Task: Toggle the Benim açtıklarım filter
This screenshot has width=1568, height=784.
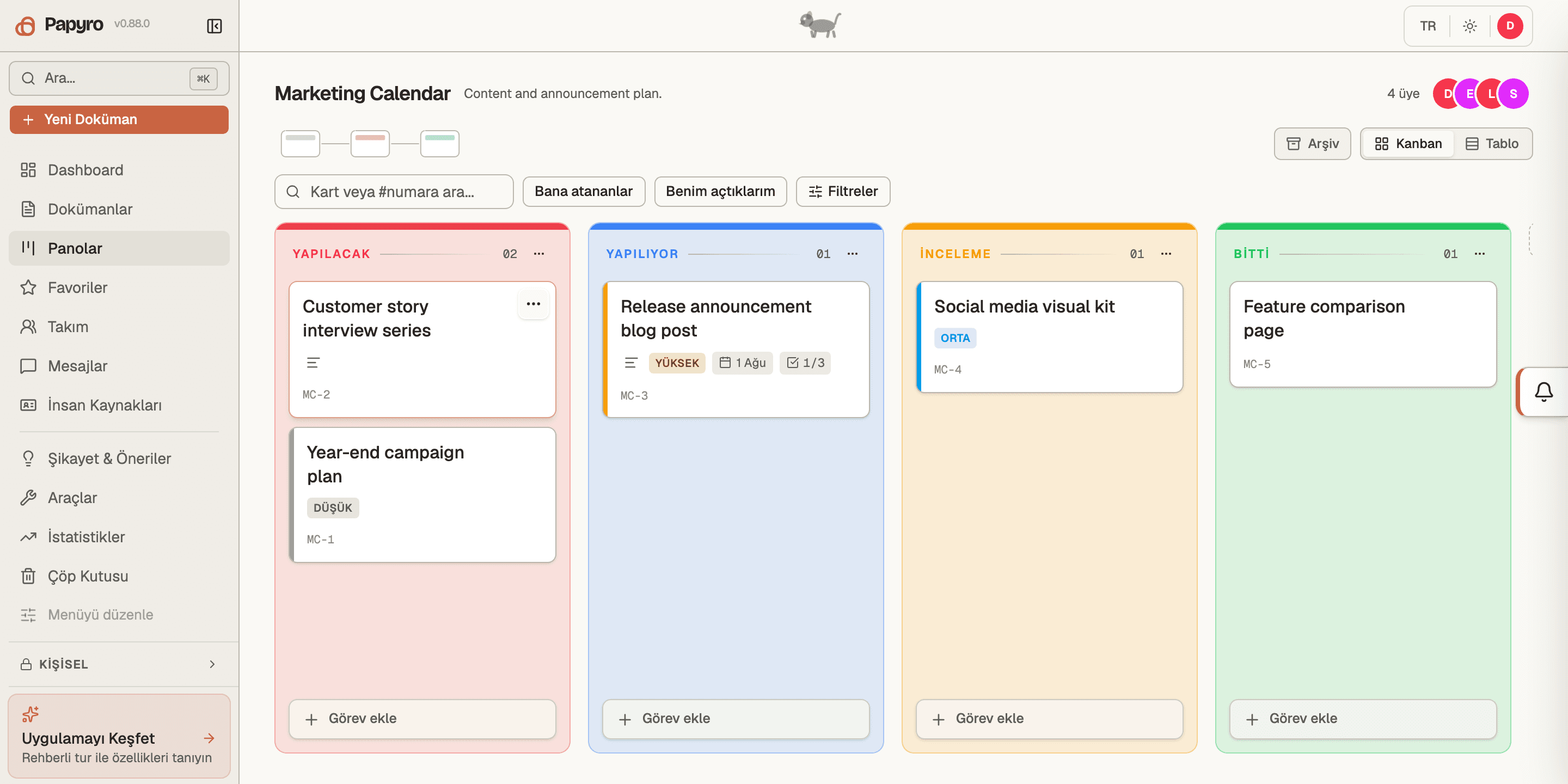Action: [x=720, y=192]
